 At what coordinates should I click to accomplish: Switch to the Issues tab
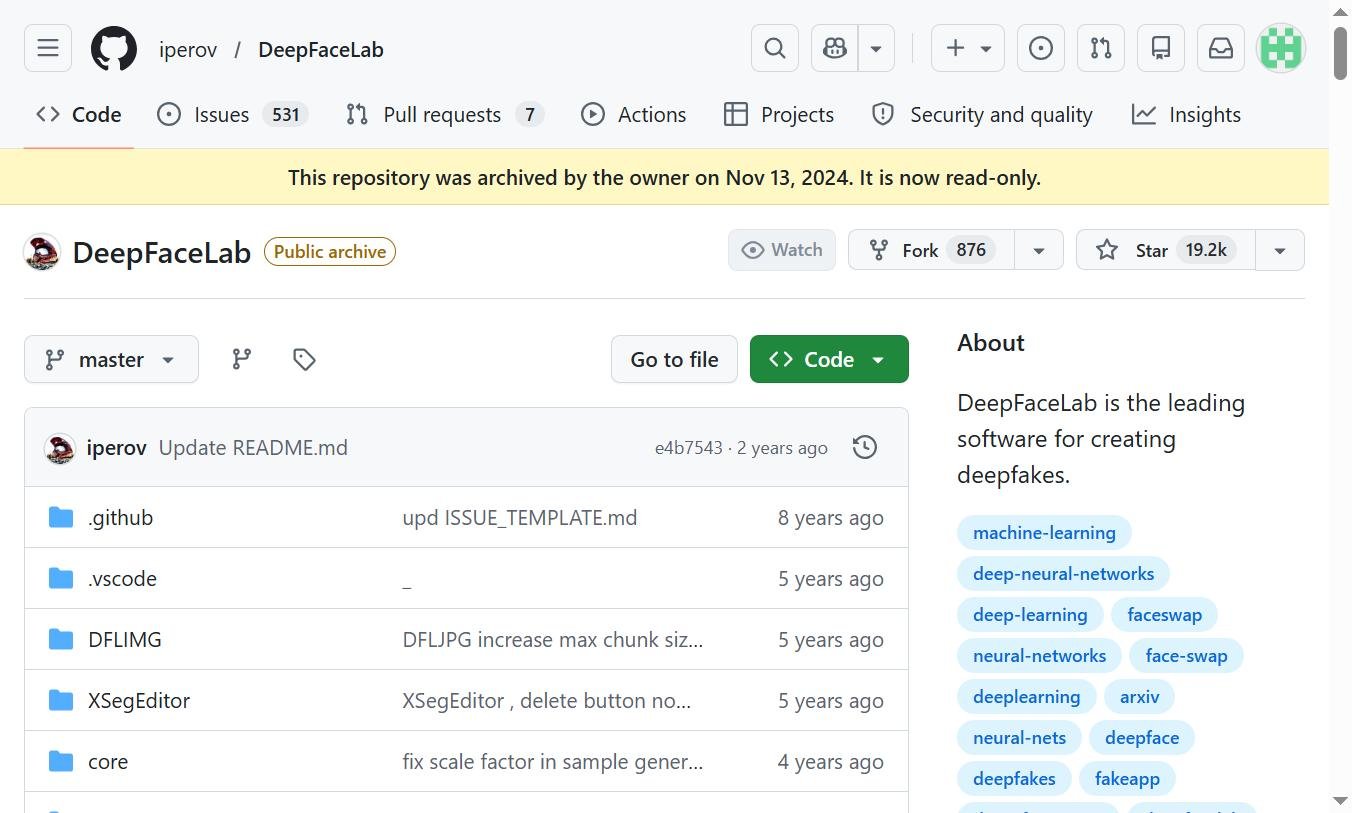click(233, 115)
